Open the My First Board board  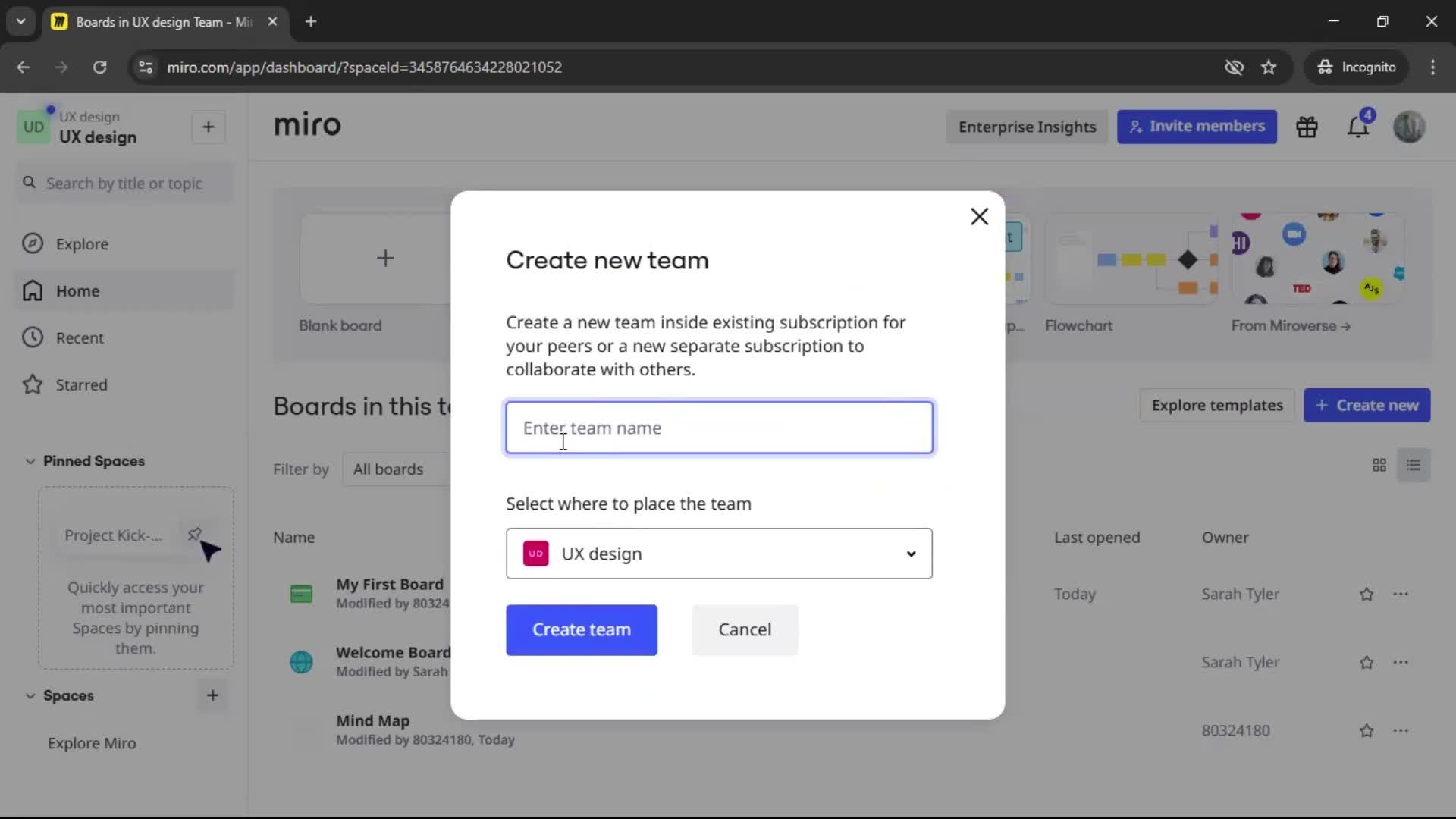(390, 585)
